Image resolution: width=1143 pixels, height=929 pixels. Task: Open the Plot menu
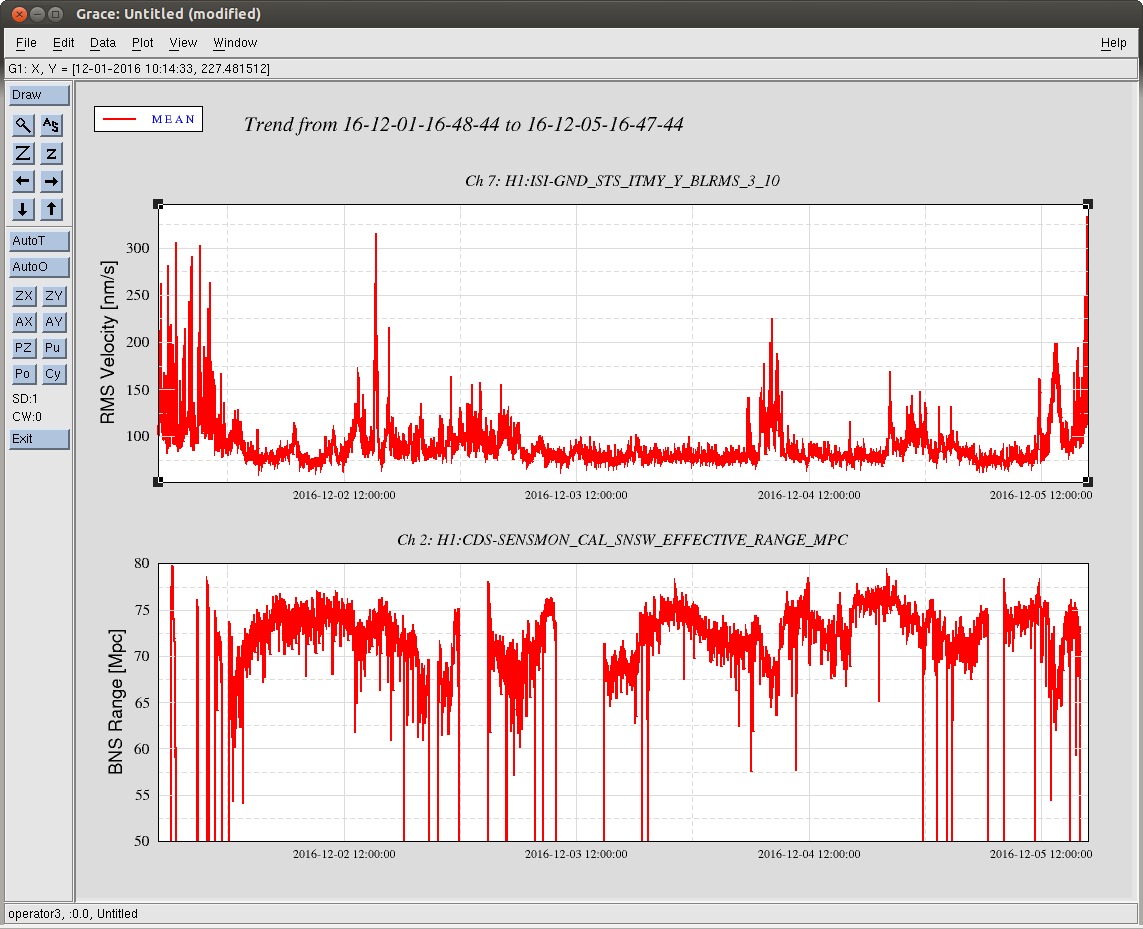point(142,43)
